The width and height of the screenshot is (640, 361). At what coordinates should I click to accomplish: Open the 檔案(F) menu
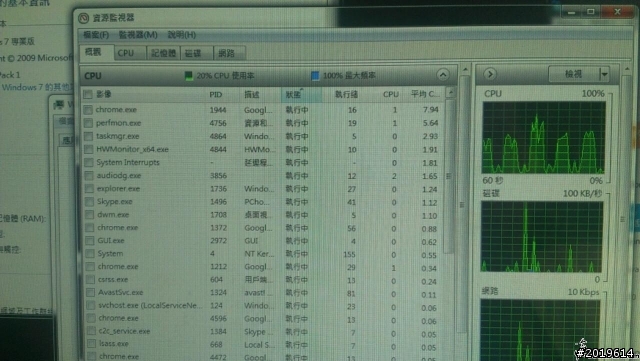(x=96, y=35)
